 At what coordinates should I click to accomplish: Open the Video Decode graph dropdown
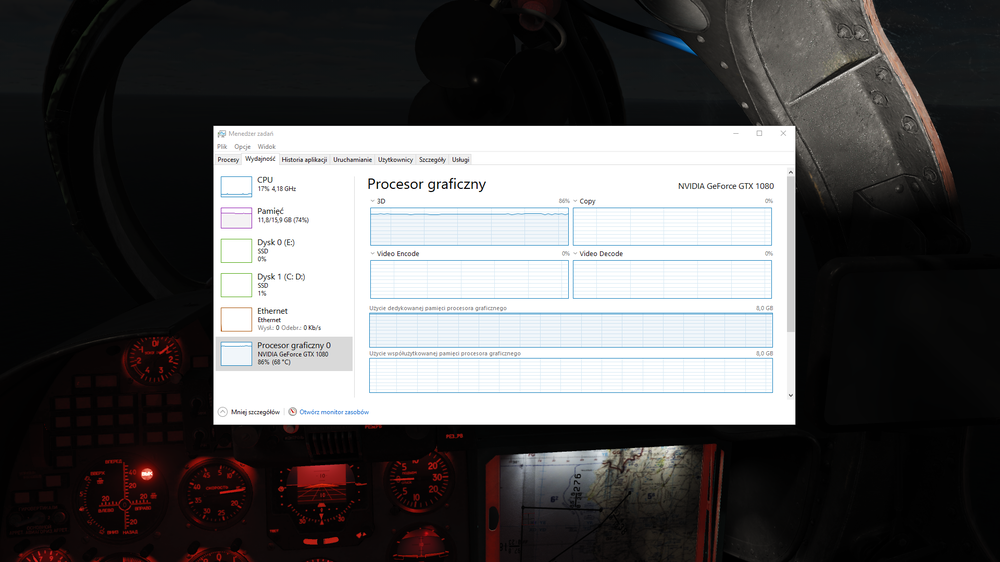click(x=575, y=254)
